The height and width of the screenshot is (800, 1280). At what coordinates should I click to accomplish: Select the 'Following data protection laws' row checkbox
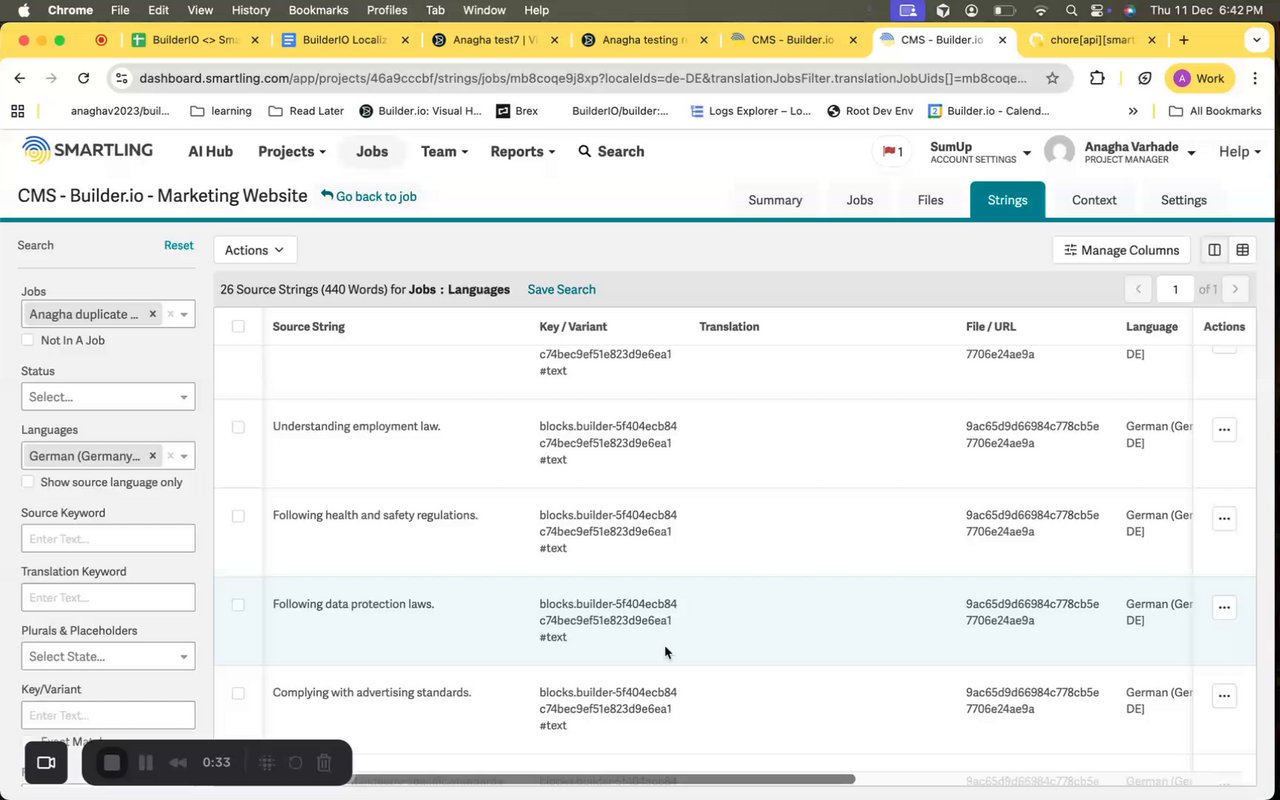tap(238, 605)
